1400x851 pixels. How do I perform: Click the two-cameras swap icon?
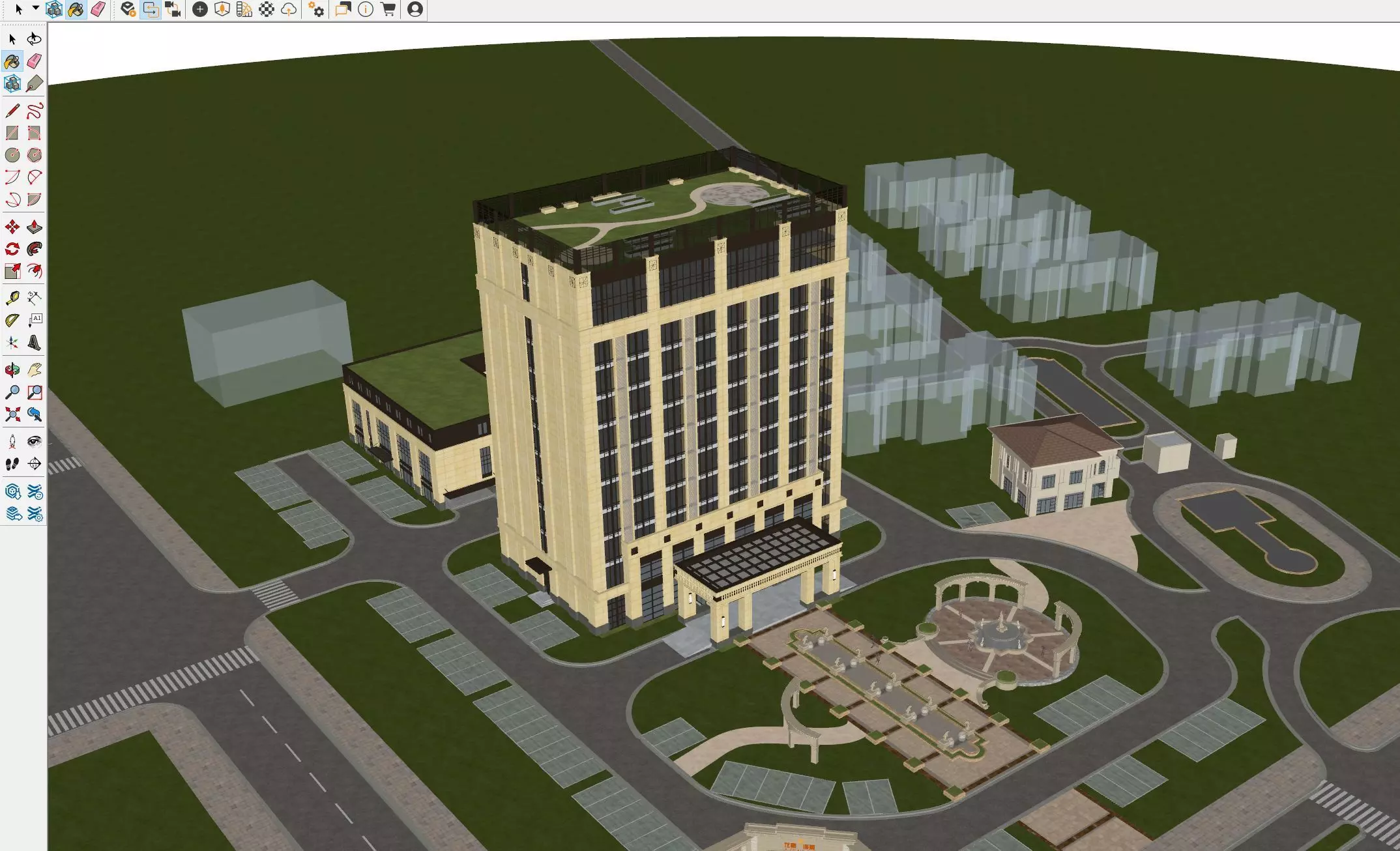tap(173, 9)
